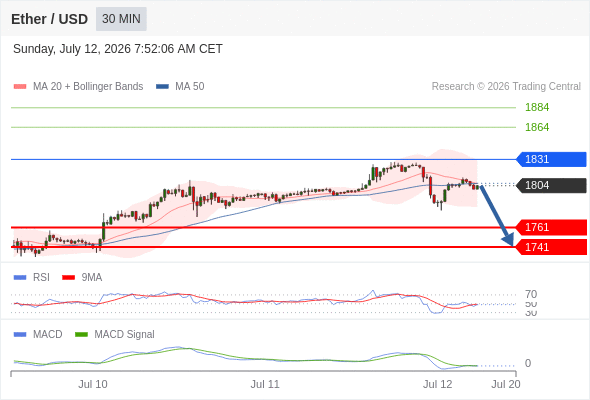
Task: Select the 1831 blue pivot price tag
Action: click(551, 159)
